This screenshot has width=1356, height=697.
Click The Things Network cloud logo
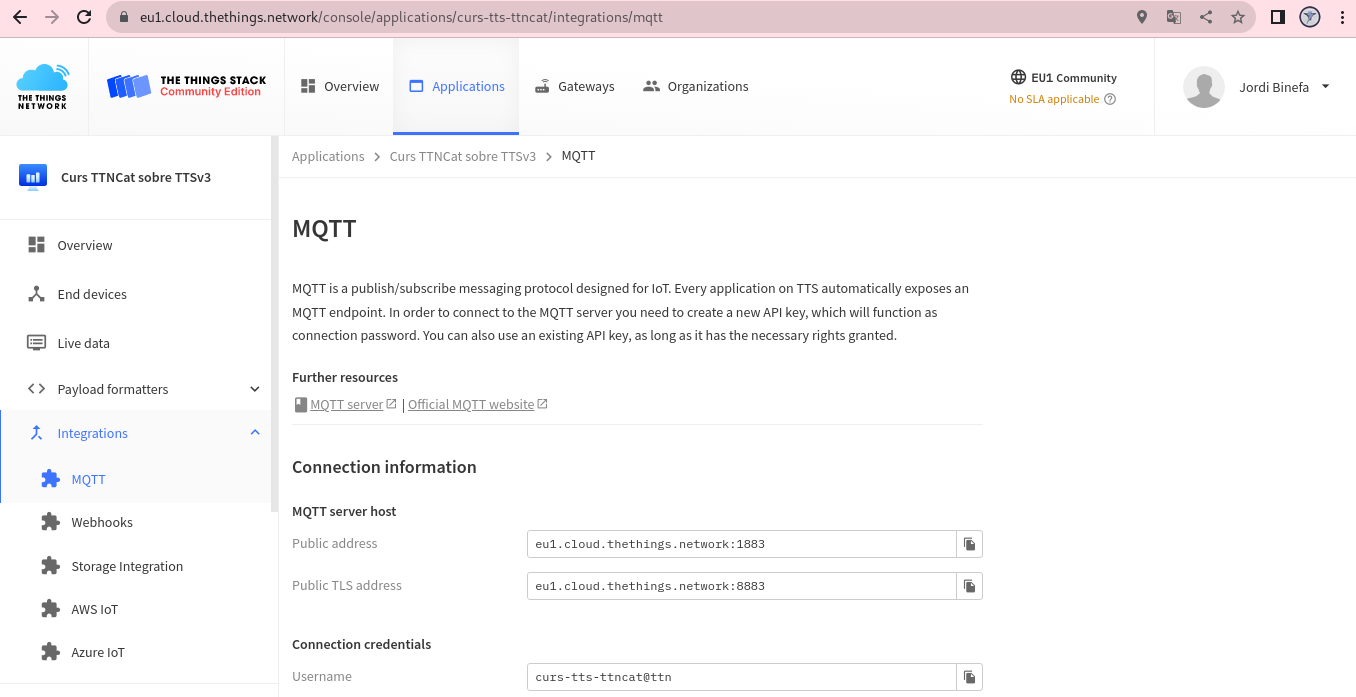(x=43, y=87)
